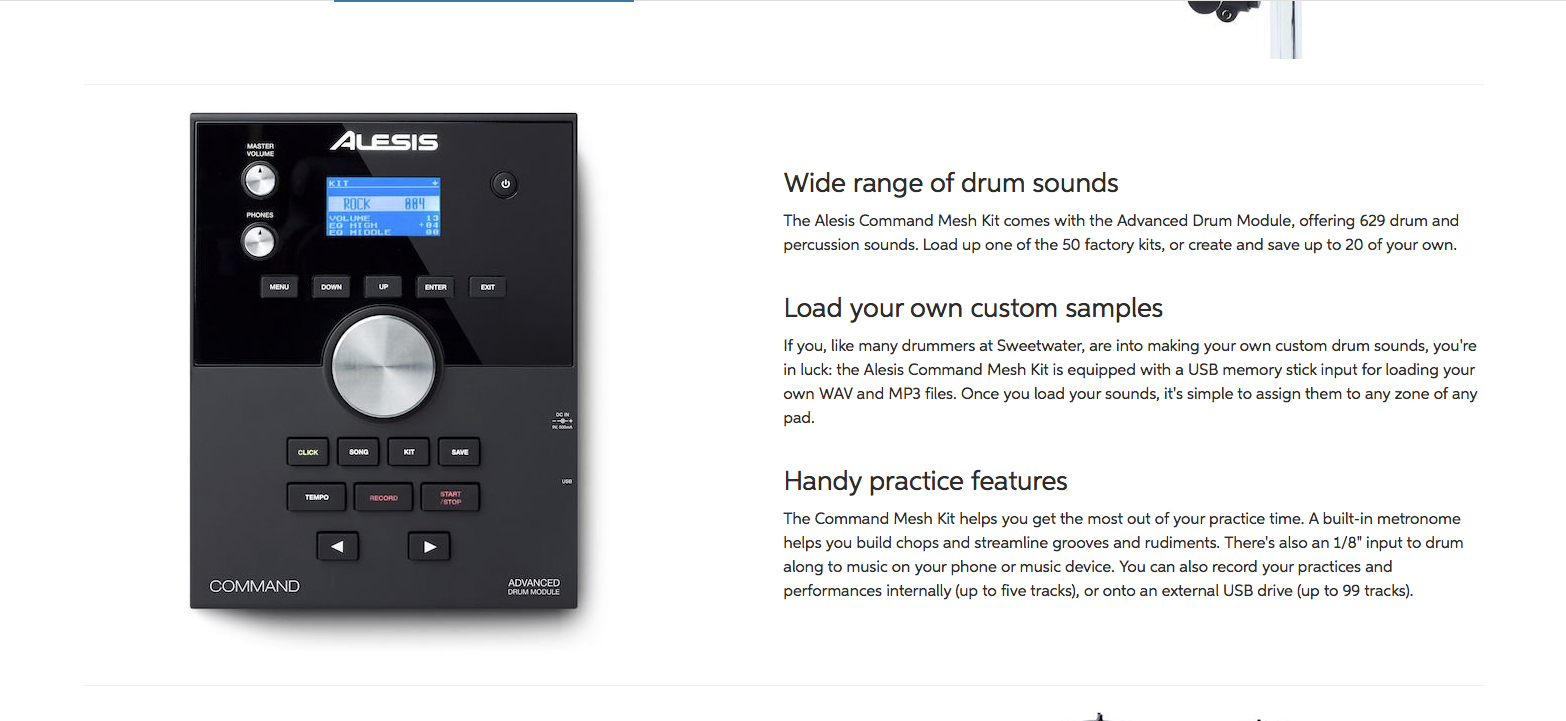Click the CLICK metronome button in the module image

coord(308,452)
